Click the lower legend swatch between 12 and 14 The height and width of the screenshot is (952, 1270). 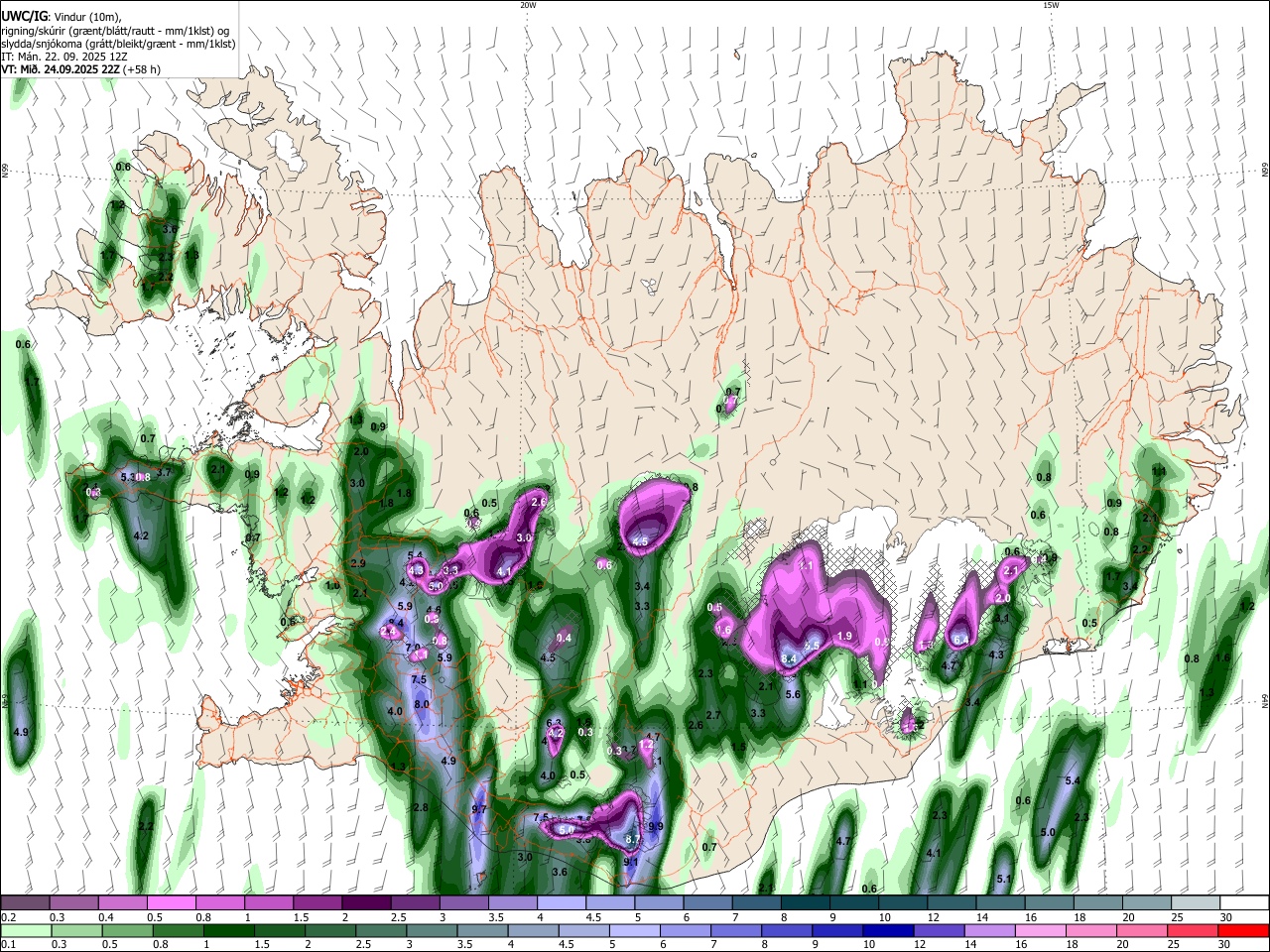939,930
